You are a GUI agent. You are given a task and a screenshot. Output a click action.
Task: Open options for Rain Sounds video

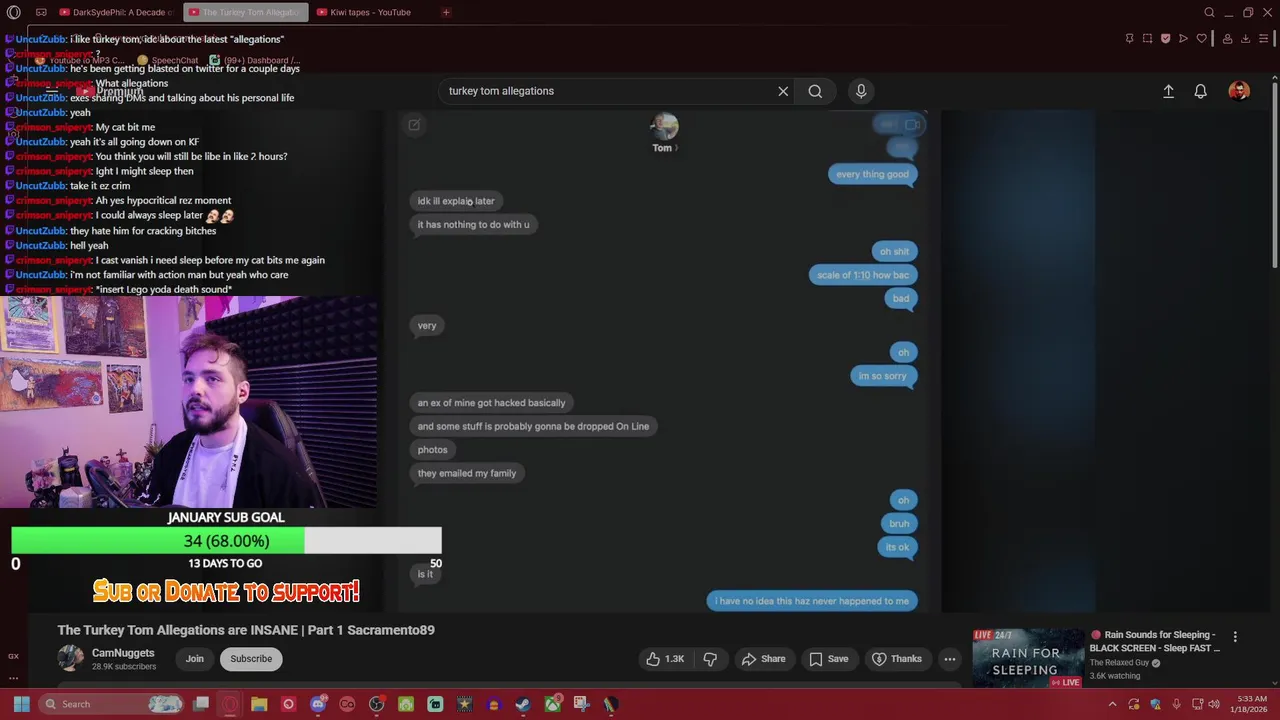click(x=1235, y=637)
